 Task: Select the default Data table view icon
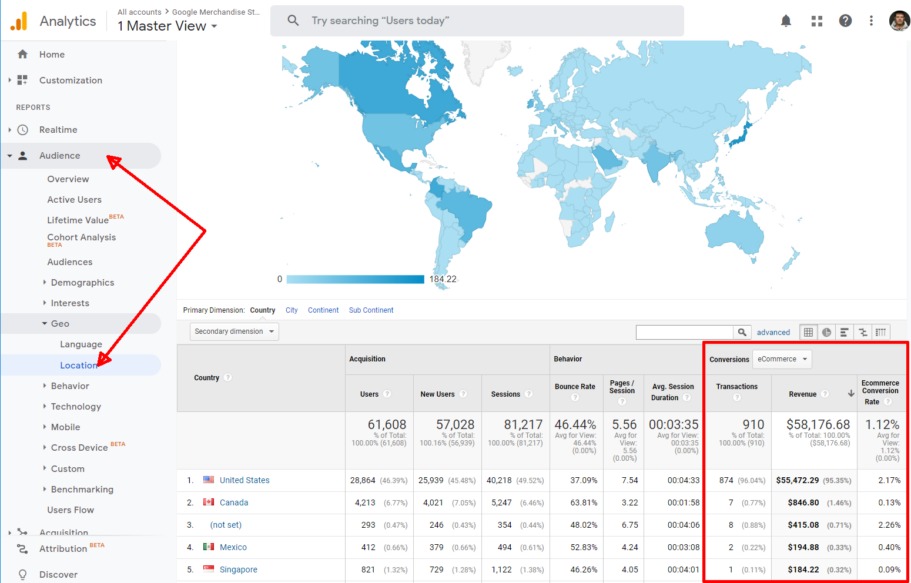tap(808, 332)
